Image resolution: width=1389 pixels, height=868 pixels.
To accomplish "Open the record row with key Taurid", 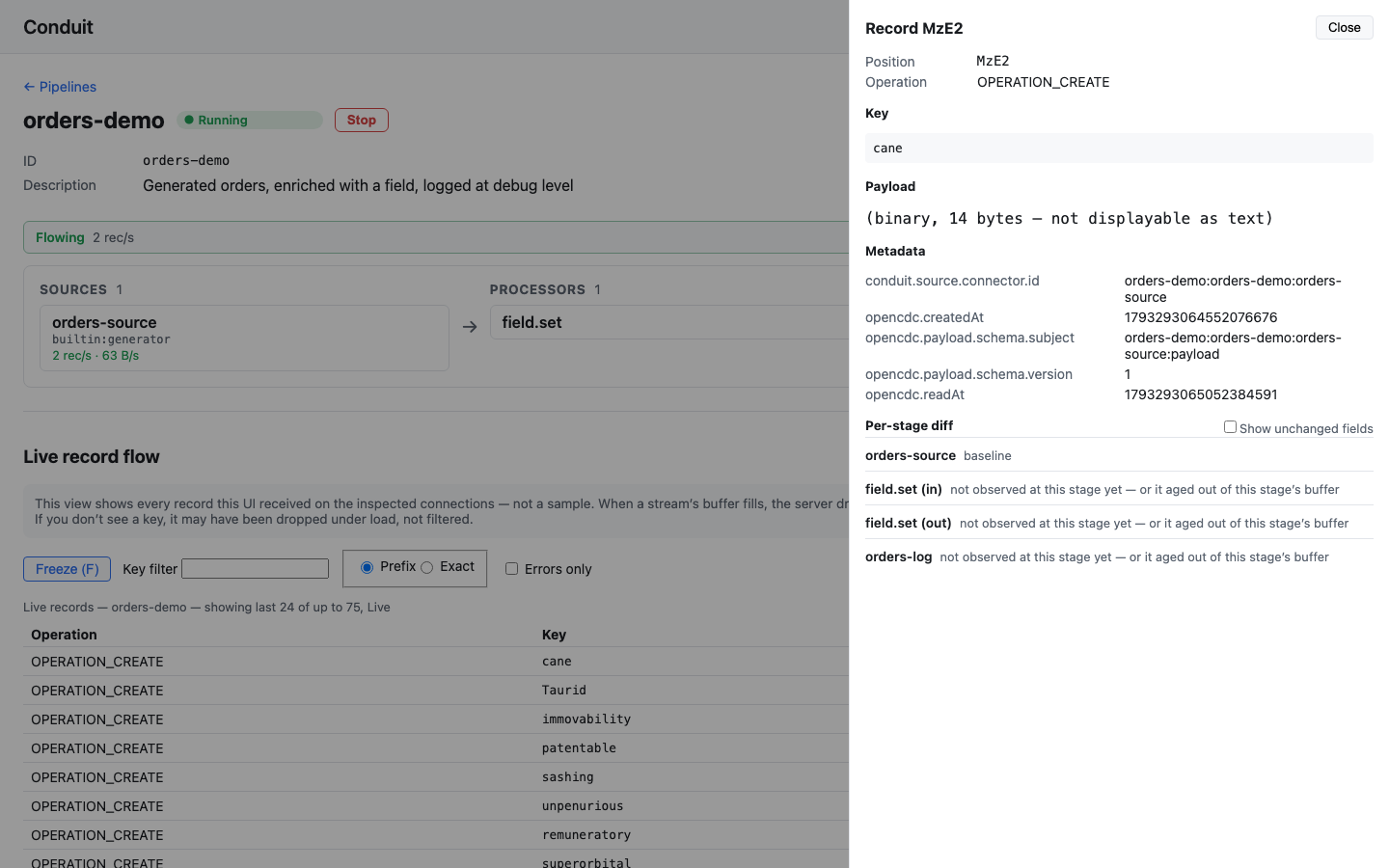I will coord(436,691).
